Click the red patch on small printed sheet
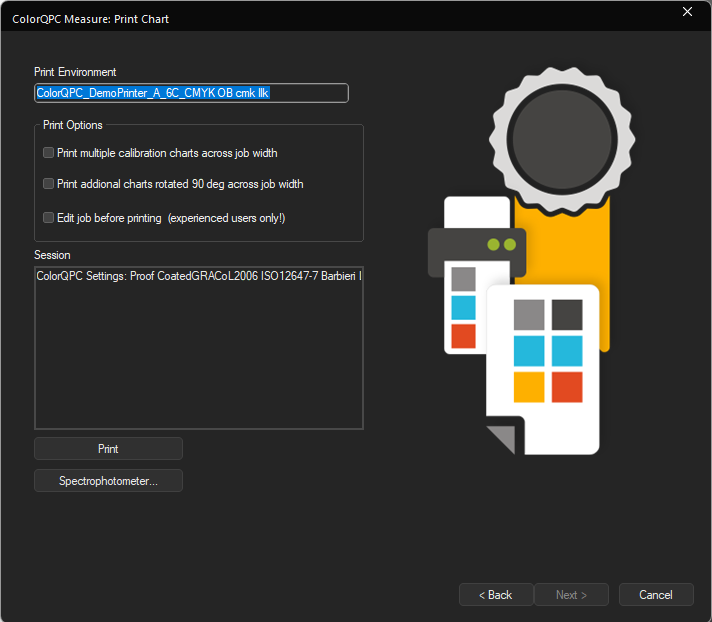This screenshot has width=712, height=622. click(463, 336)
